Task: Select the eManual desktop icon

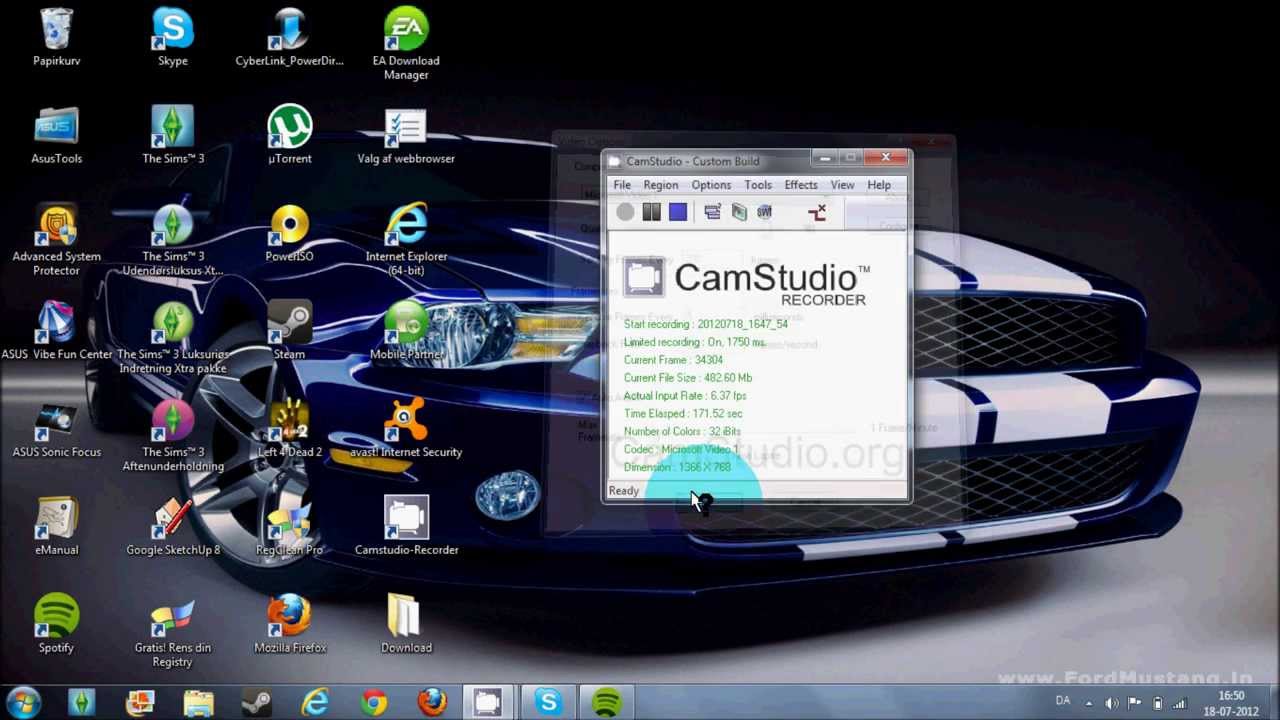Action: point(57,526)
